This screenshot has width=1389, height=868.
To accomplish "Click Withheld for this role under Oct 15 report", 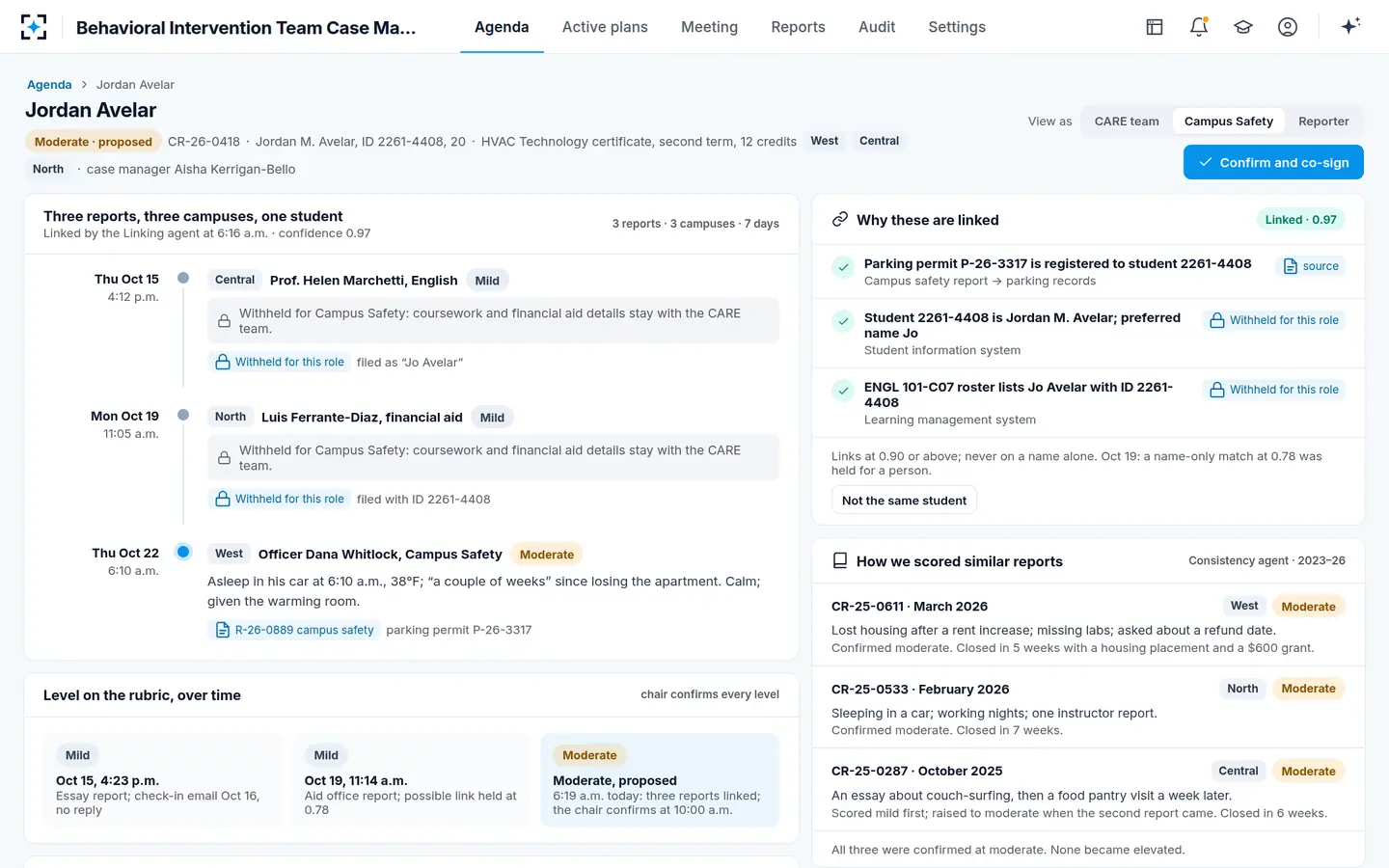I will point(280,362).
